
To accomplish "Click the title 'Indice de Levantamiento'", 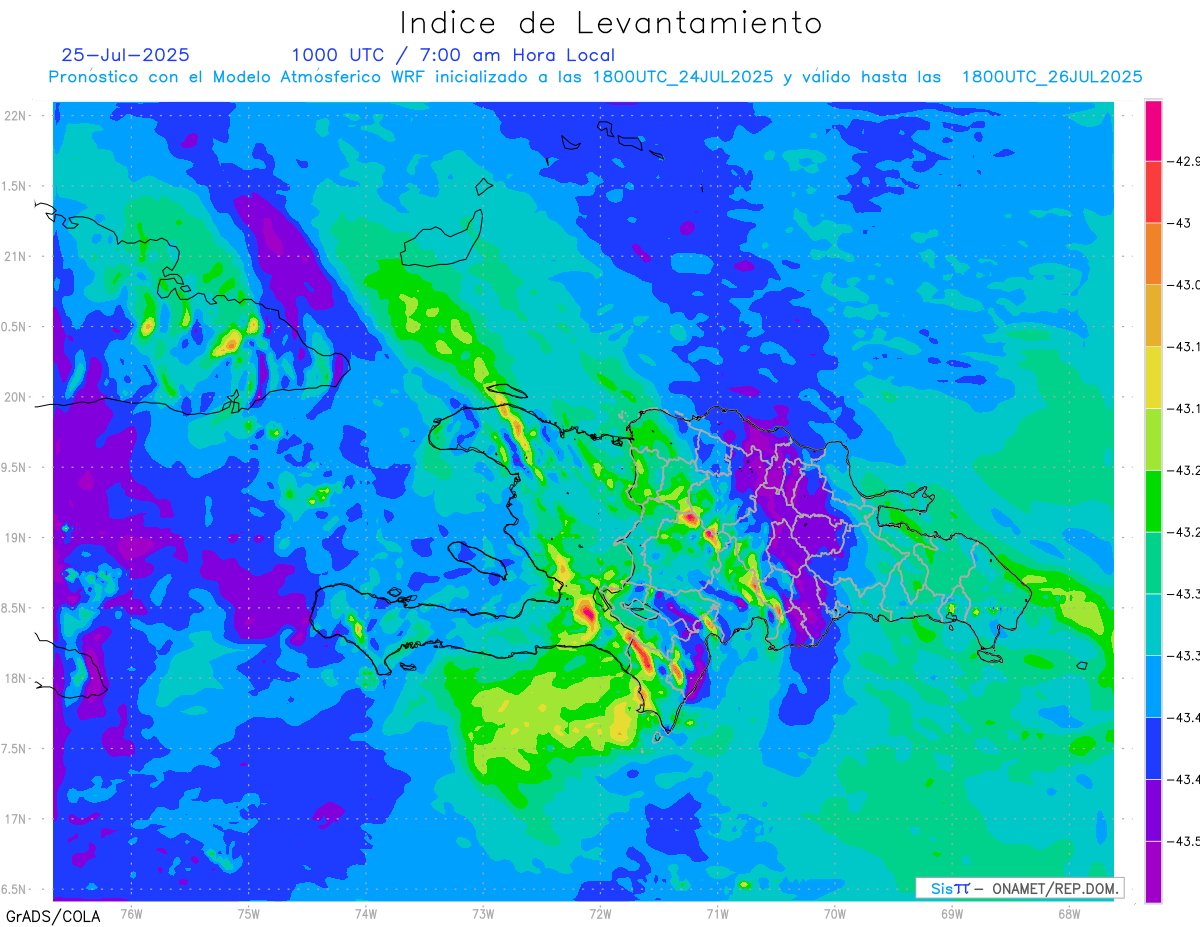I will [x=611, y=23].
